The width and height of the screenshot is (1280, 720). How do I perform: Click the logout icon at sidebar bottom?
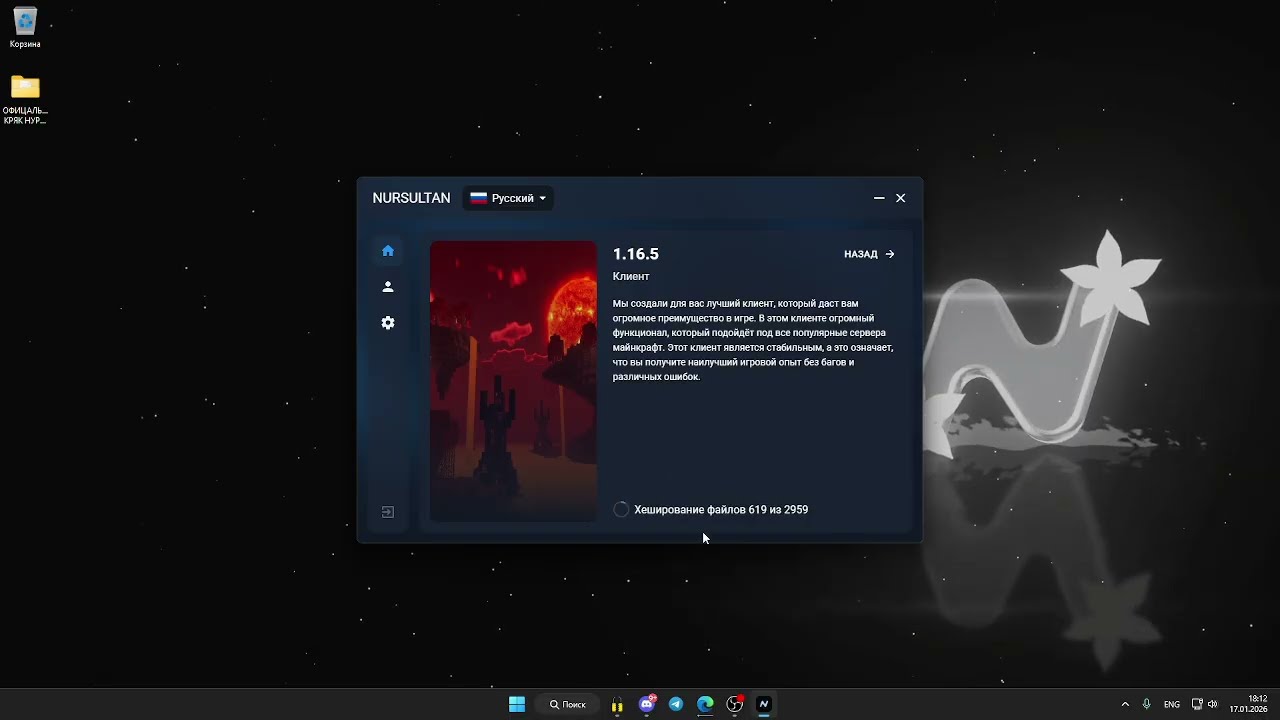pos(388,512)
